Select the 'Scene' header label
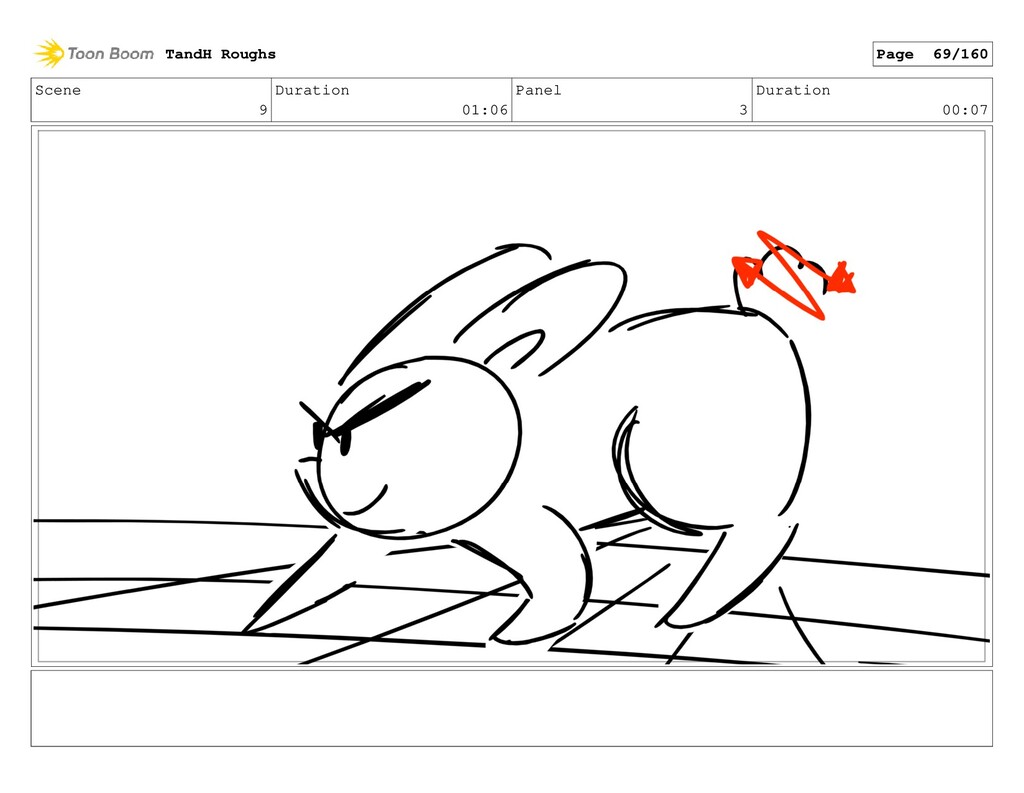 click(x=58, y=90)
